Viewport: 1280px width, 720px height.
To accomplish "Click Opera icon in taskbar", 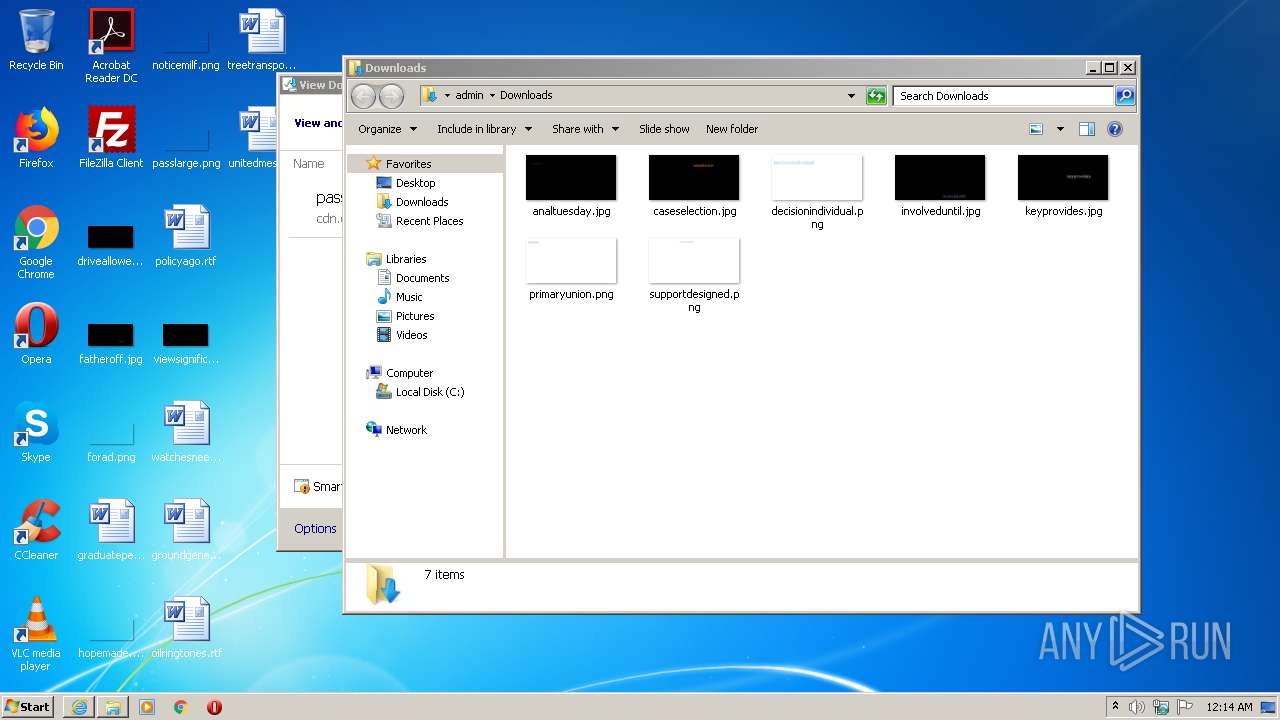I will tap(214, 707).
